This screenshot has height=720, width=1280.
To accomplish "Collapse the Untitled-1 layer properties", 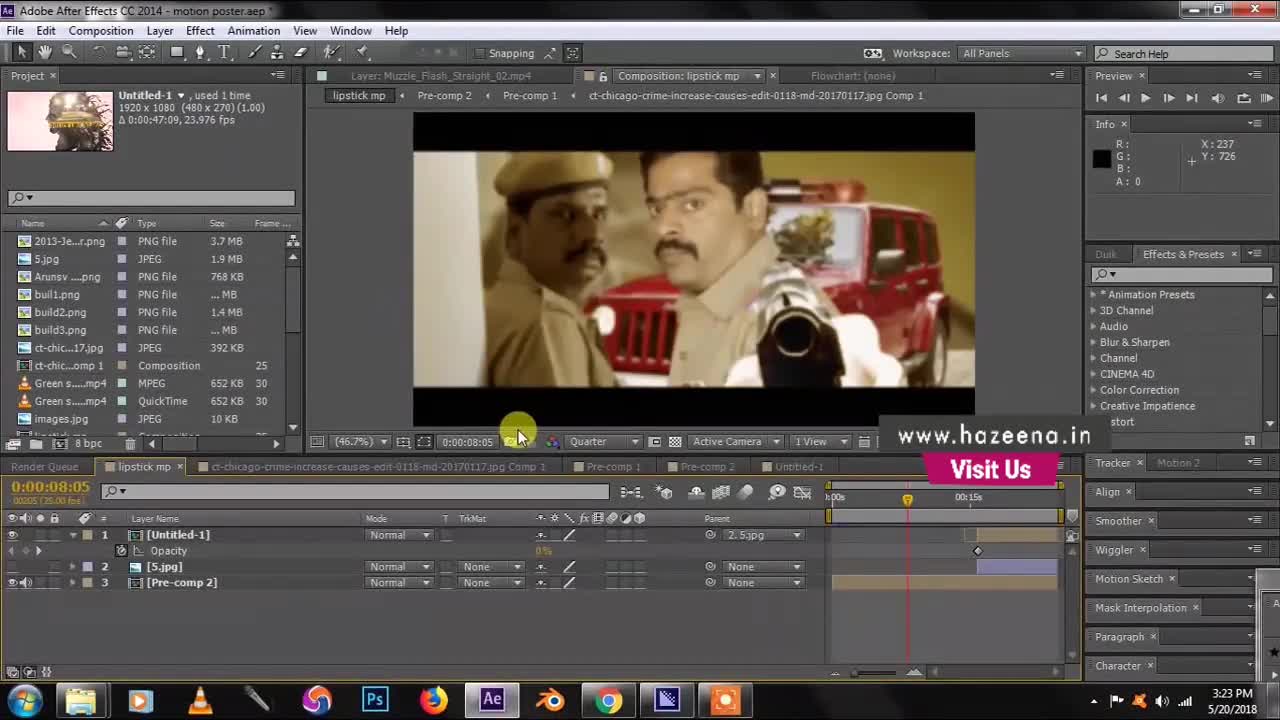I will tap(72, 535).
